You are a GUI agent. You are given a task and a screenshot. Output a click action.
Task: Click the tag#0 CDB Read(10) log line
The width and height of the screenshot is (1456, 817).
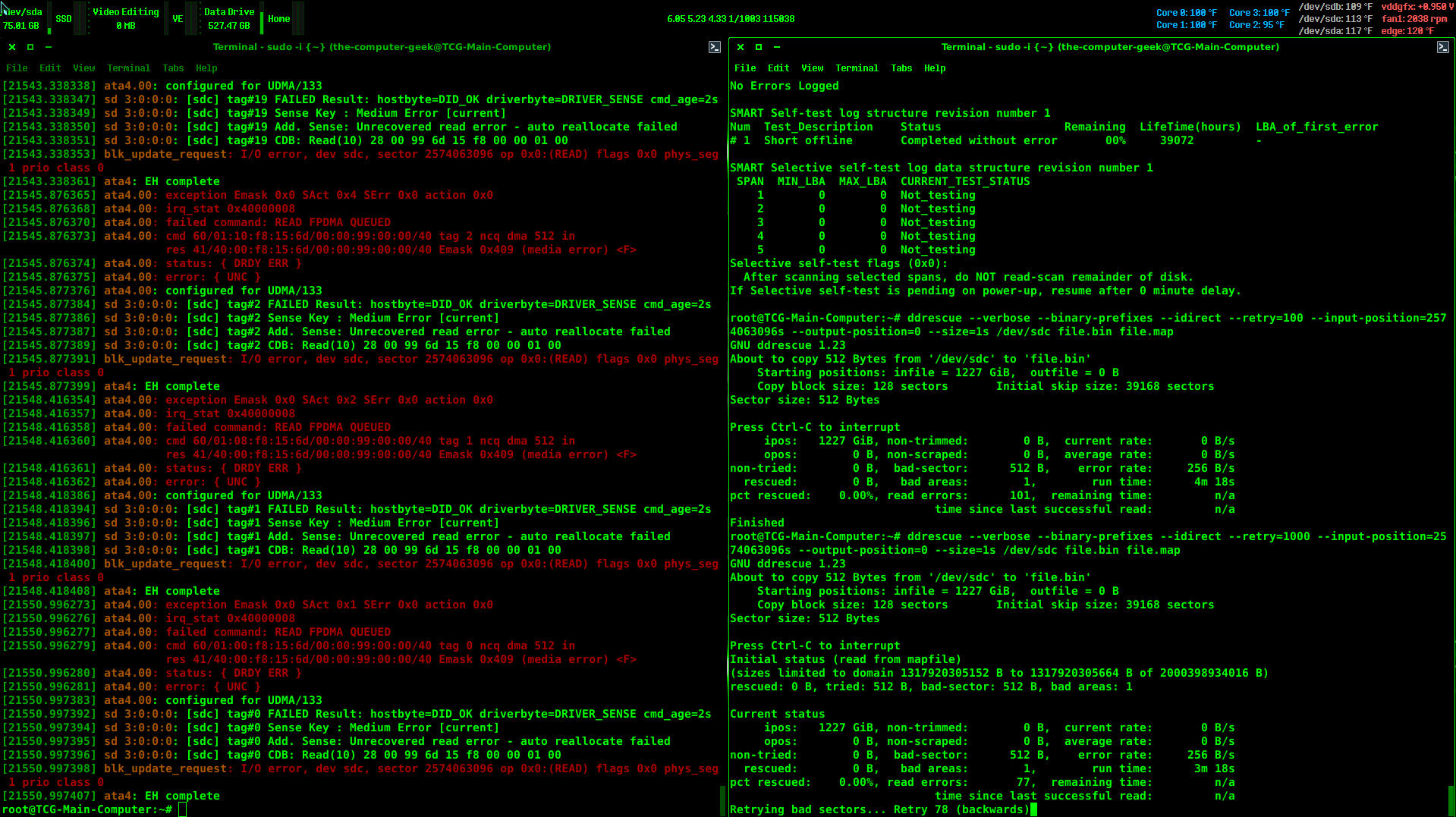pyautogui.click(x=282, y=755)
